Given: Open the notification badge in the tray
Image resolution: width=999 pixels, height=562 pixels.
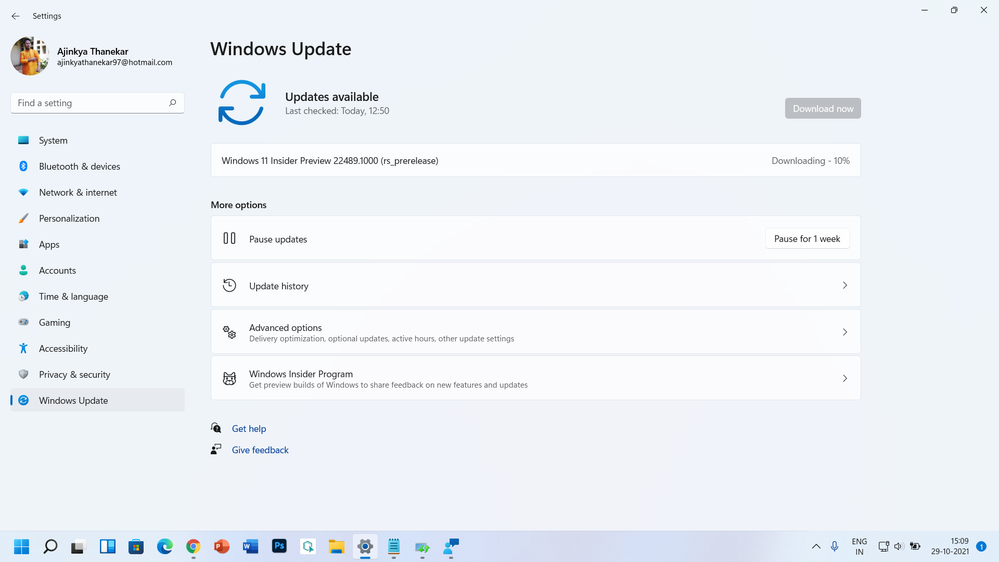Looking at the screenshot, I should pos(981,546).
